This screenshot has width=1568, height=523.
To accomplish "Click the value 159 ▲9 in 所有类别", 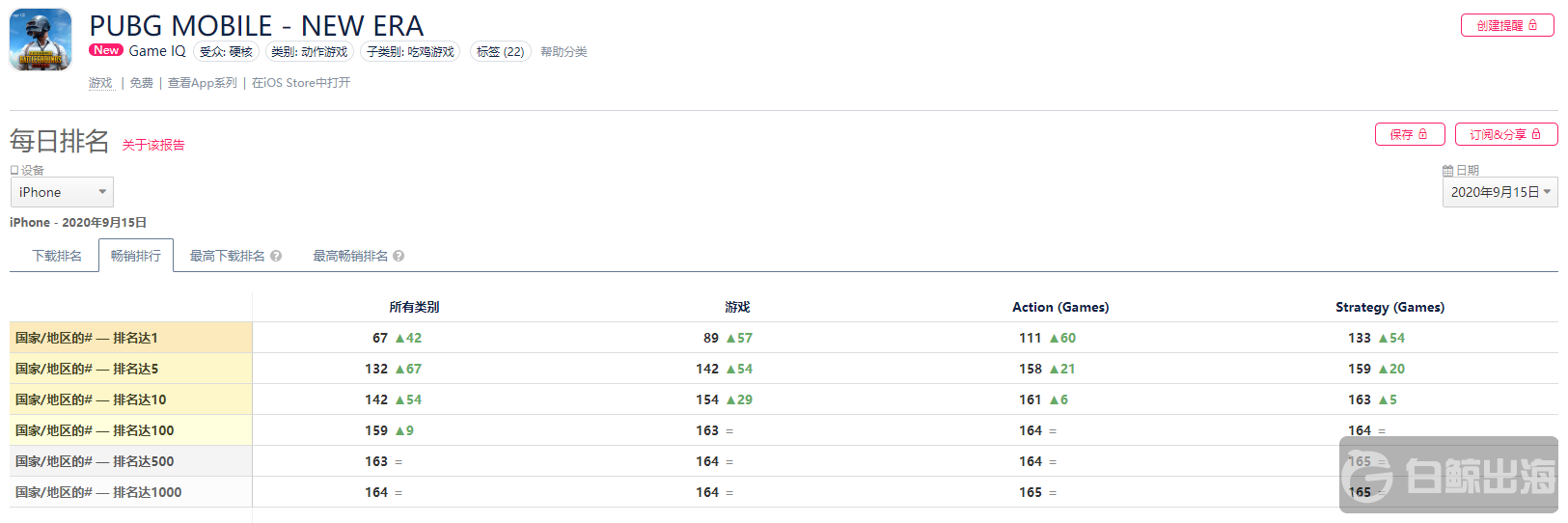I will (389, 430).
